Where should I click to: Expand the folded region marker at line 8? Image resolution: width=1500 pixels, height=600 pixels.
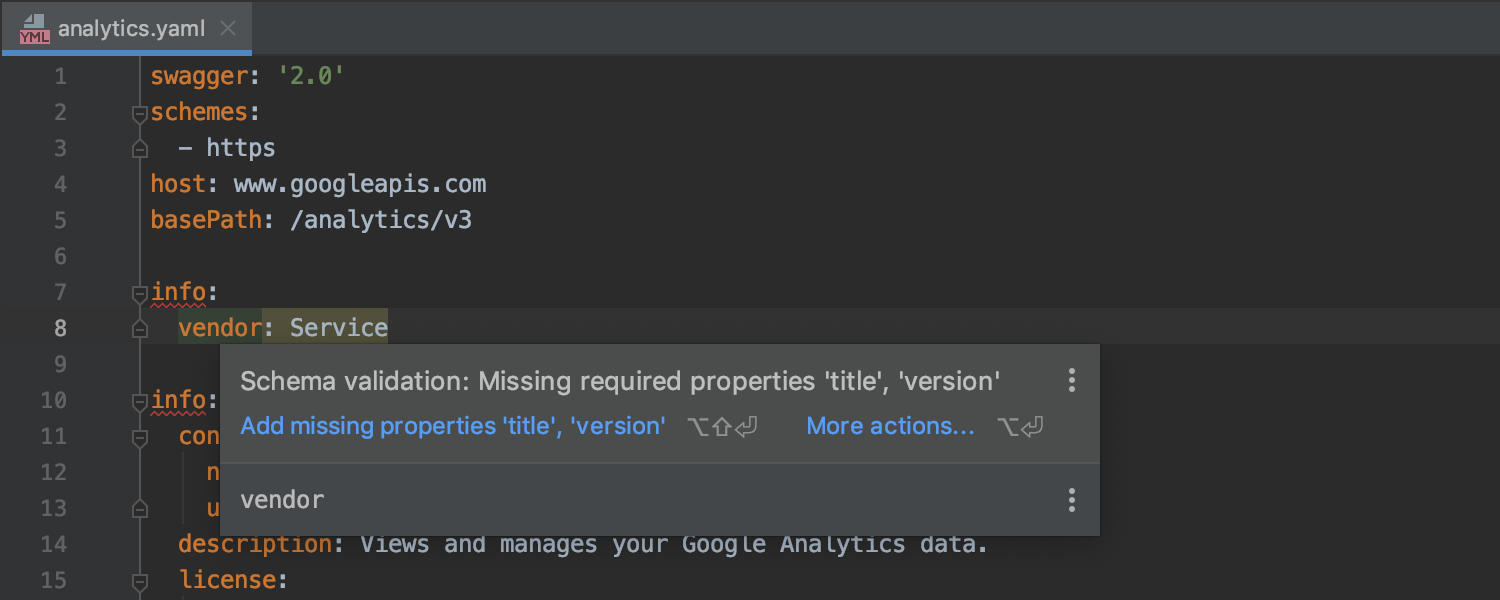tap(139, 328)
